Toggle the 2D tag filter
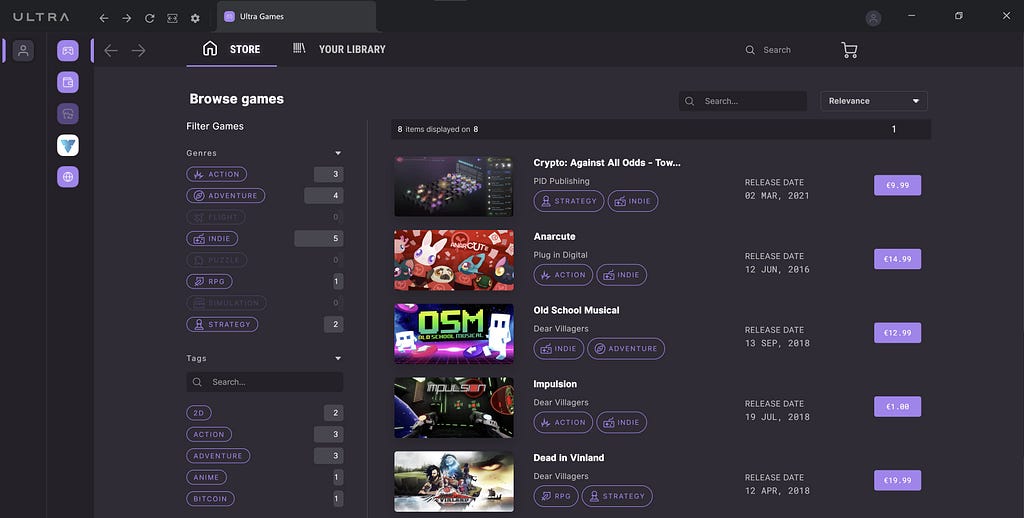This screenshot has width=1024, height=518. (x=199, y=413)
